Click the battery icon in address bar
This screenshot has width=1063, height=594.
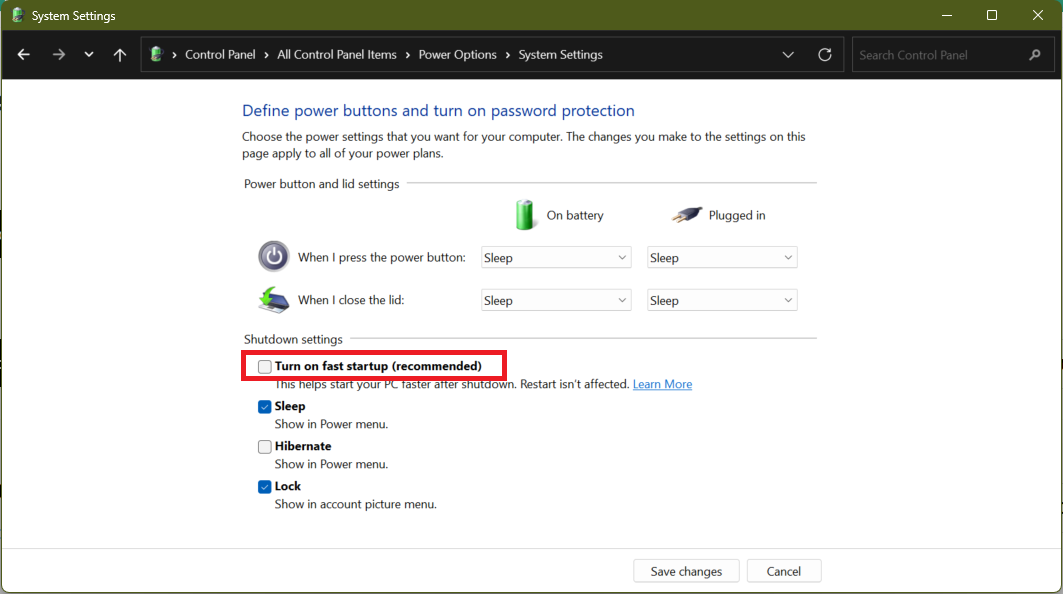pyautogui.click(x=157, y=54)
